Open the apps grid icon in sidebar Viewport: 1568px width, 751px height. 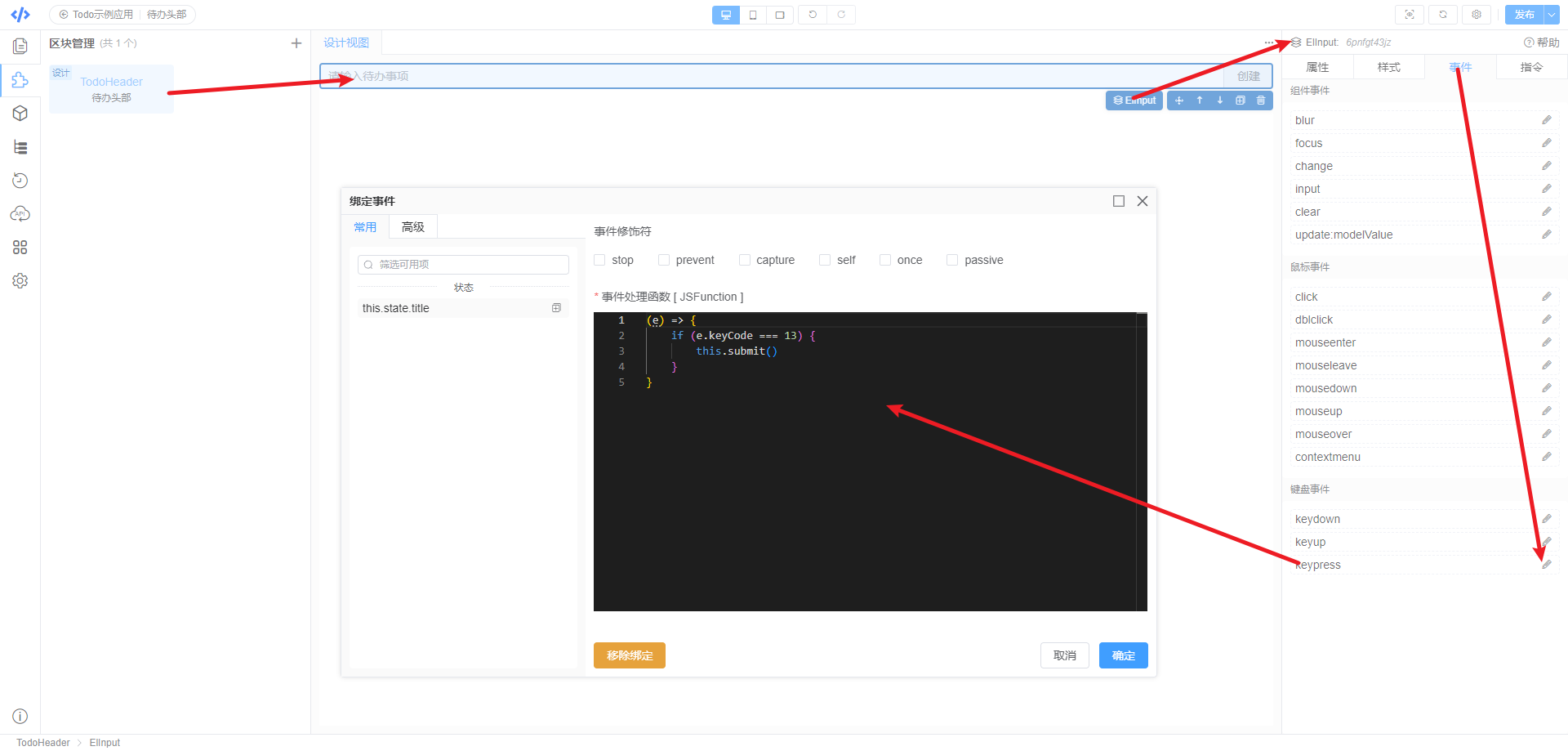20,248
